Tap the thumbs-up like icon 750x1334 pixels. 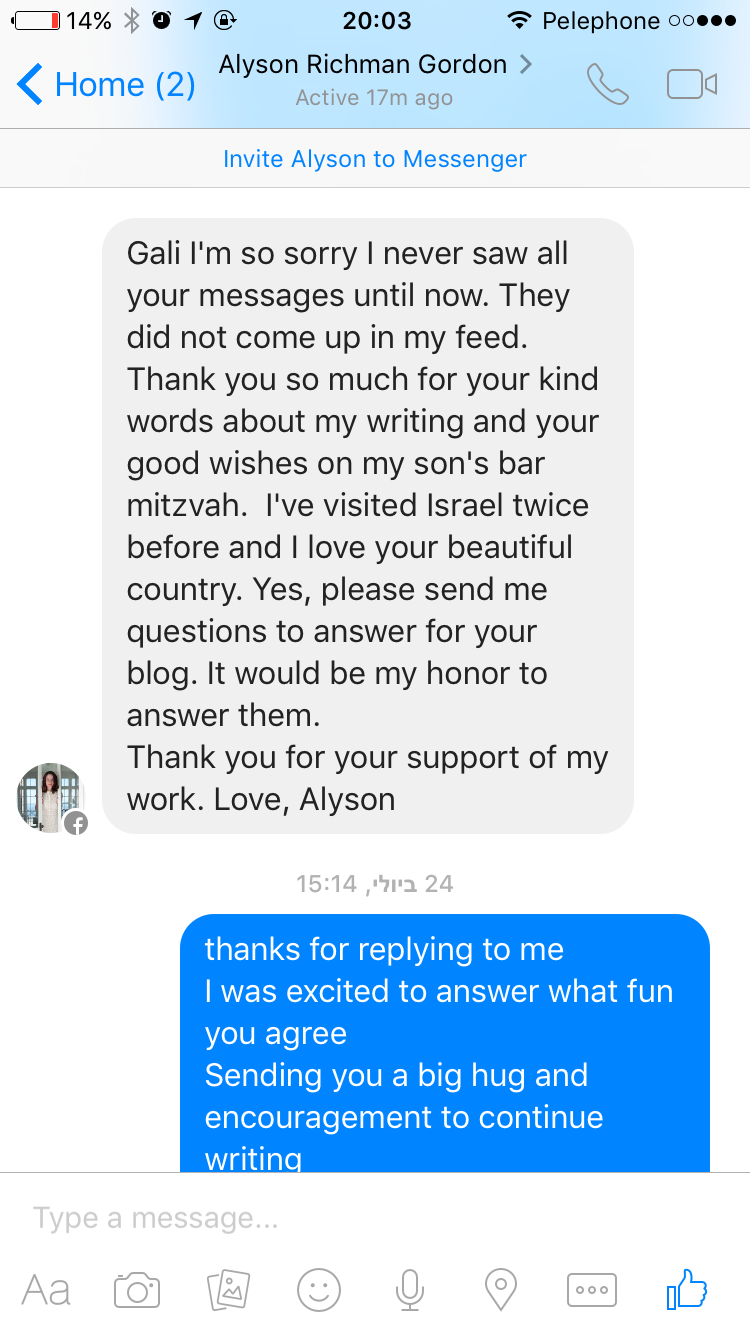[687, 1290]
